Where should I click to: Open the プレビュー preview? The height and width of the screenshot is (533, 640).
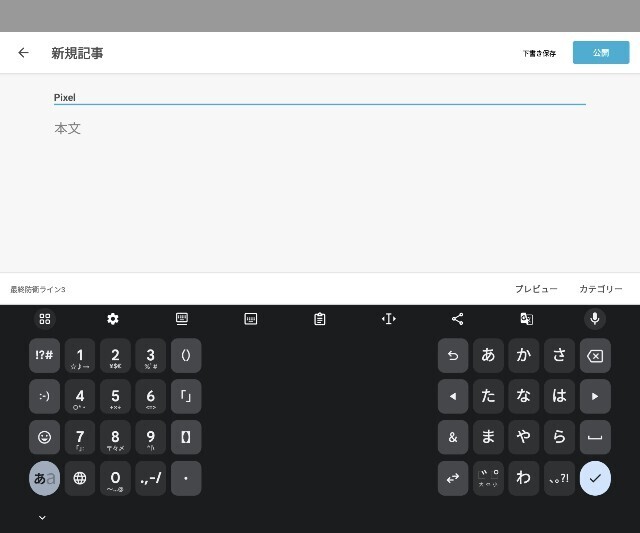click(x=536, y=289)
